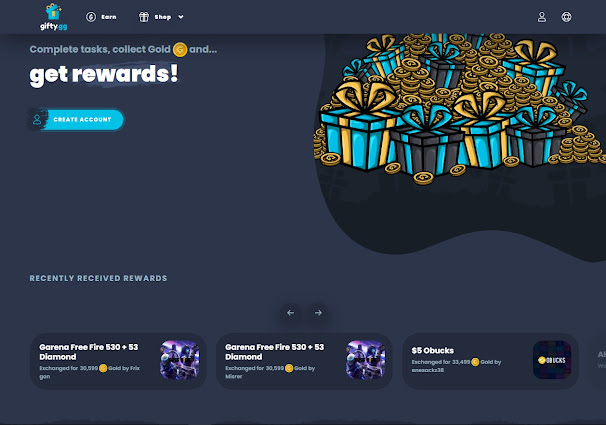Click the gold coin beside 'collect Gold'
Image resolution: width=606 pixels, height=425 pixels.
click(x=180, y=49)
